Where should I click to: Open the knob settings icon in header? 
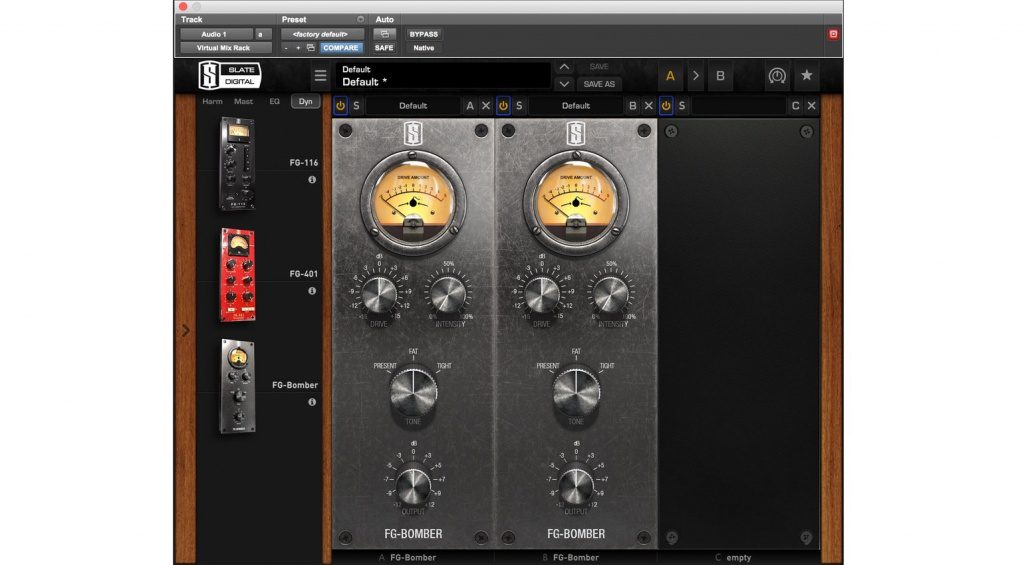tap(776, 76)
